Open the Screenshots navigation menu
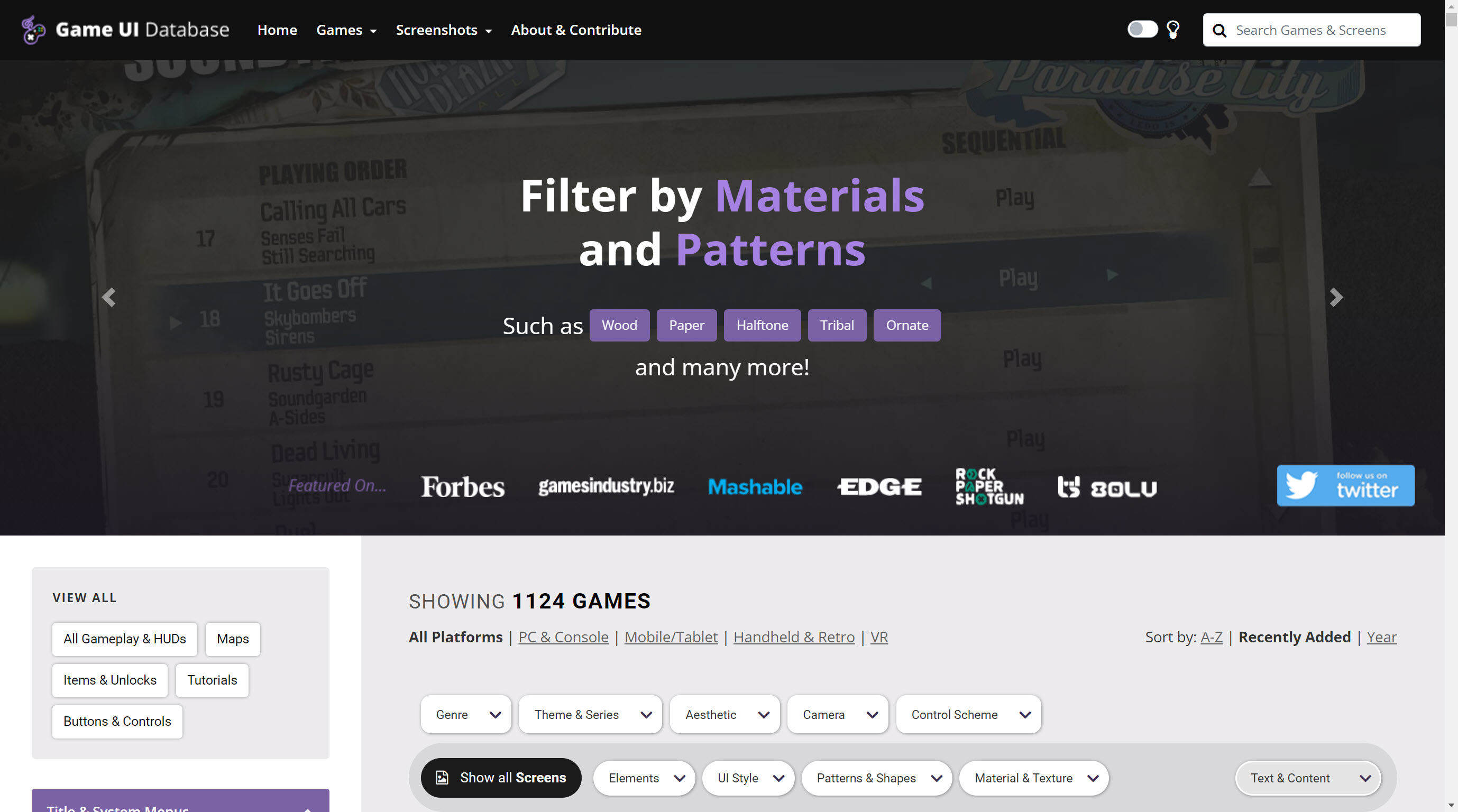1458x812 pixels. (443, 30)
